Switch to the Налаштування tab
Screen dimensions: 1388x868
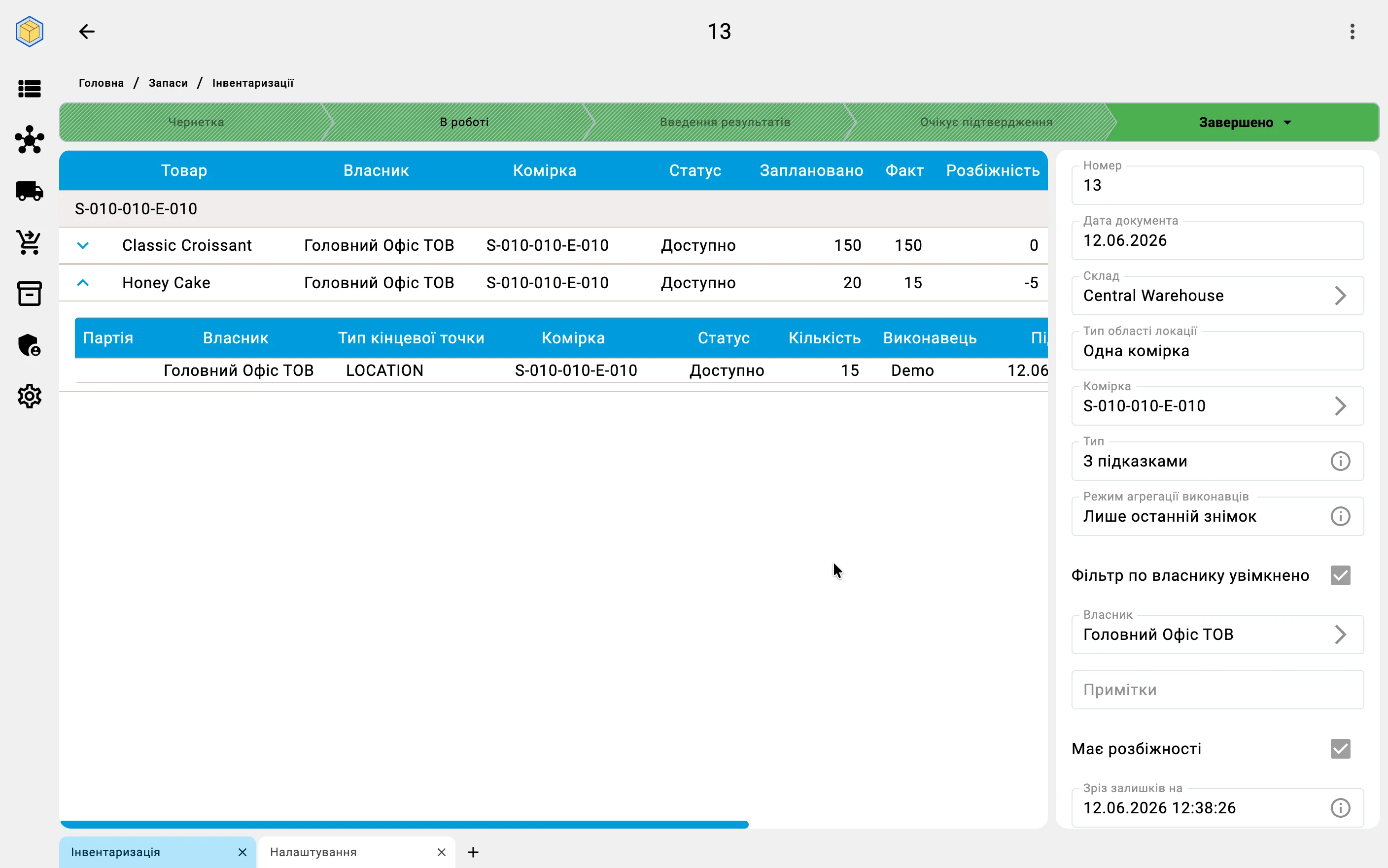point(356,852)
